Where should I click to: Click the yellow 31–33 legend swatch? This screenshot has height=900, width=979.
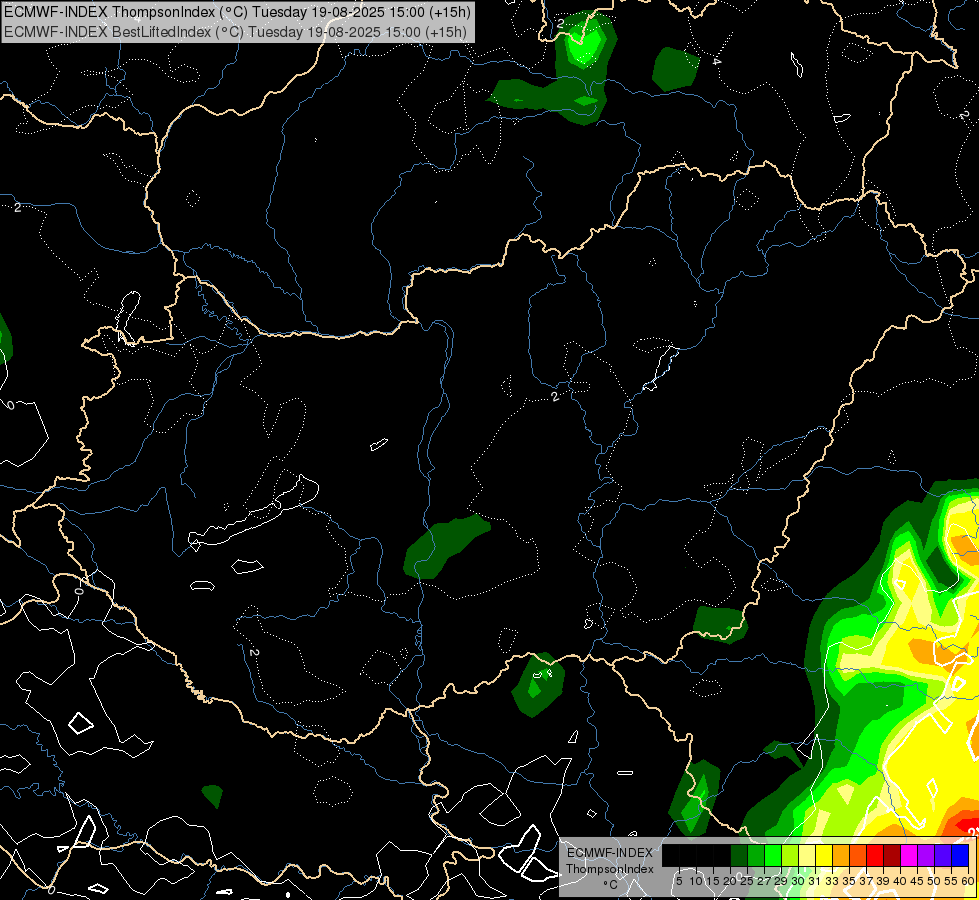(824, 856)
